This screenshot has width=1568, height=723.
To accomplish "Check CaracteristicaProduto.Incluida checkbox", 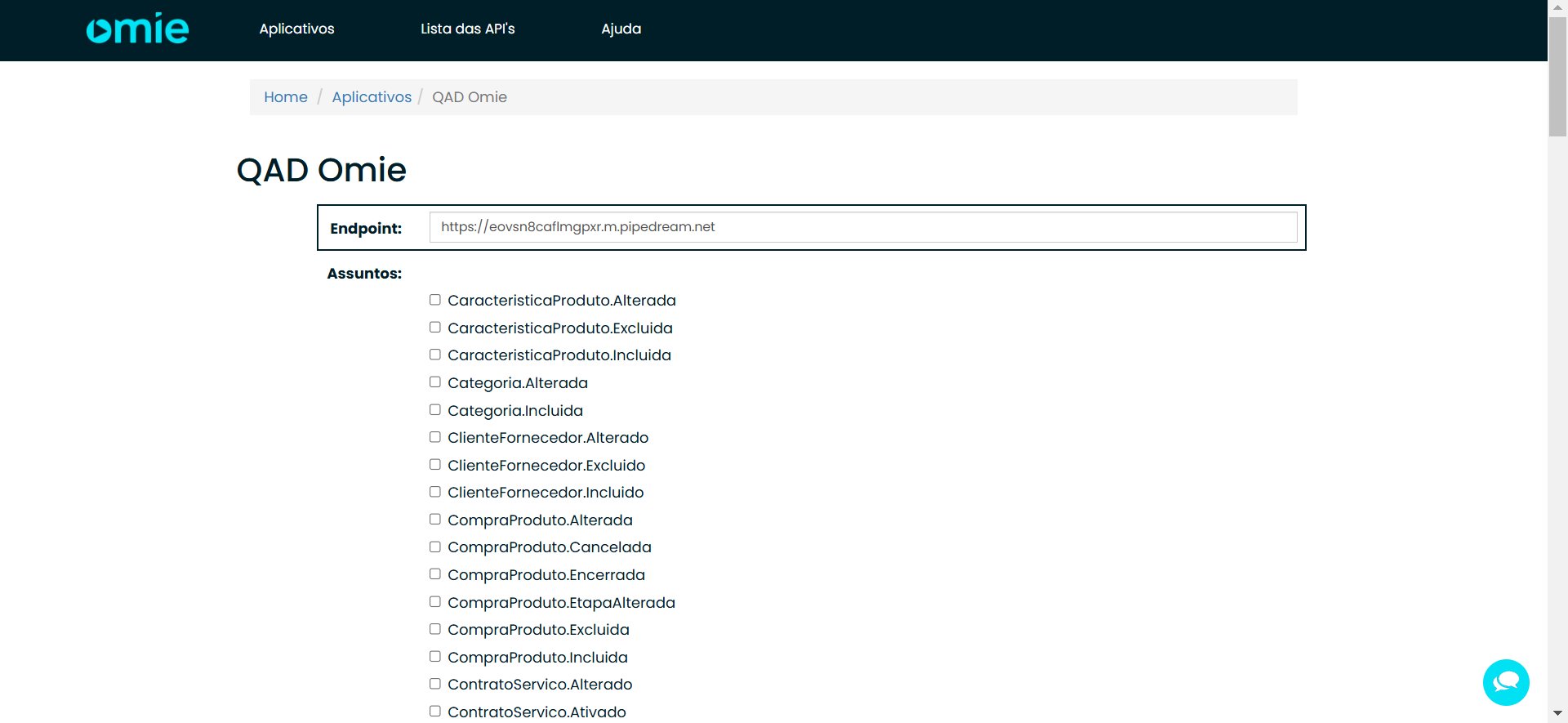I will tap(435, 355).
